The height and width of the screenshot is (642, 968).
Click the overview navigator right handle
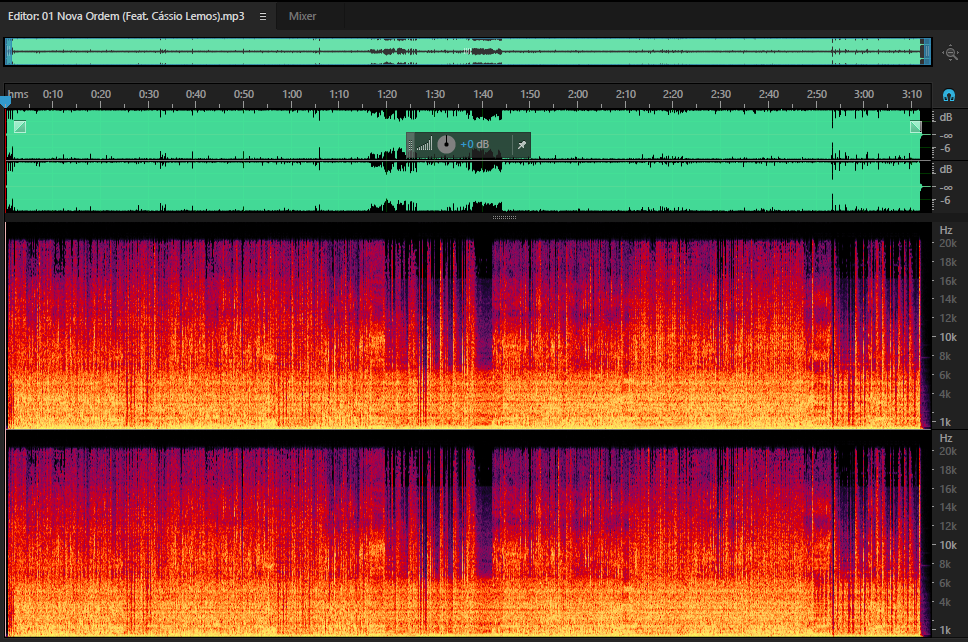point(926,52)
